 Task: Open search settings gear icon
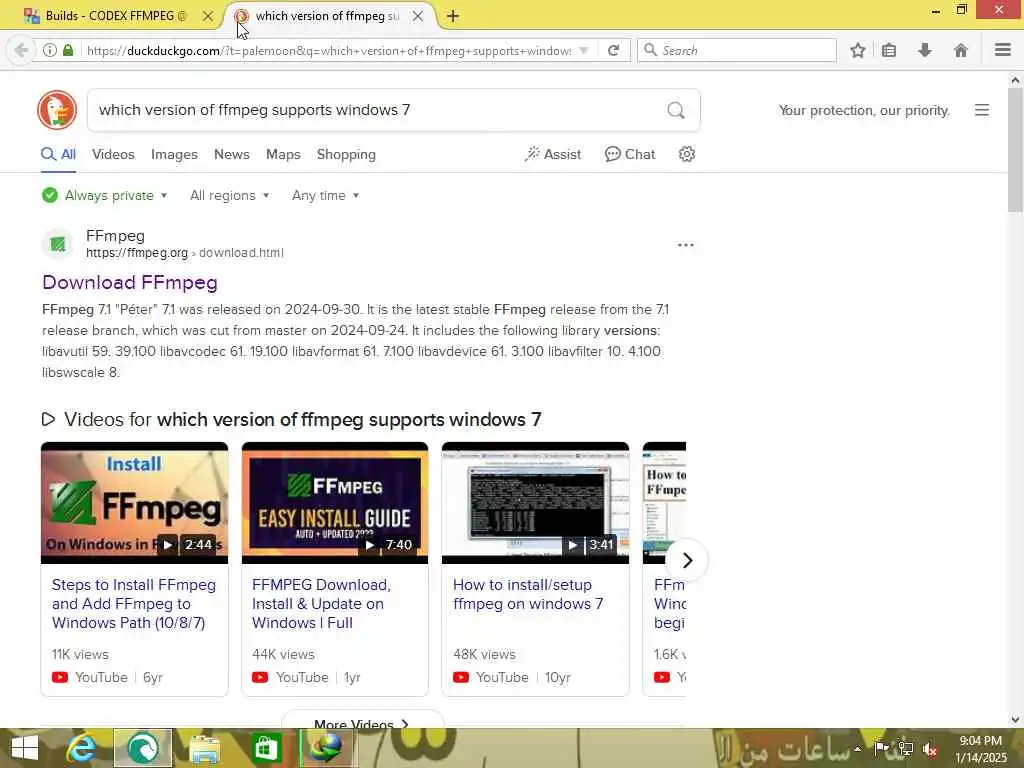tap(686, 154)
